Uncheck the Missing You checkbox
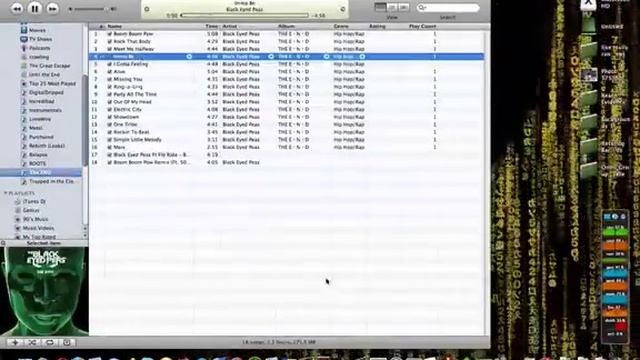The height and width of the screenshot is (360, 640). coord(109,79)
